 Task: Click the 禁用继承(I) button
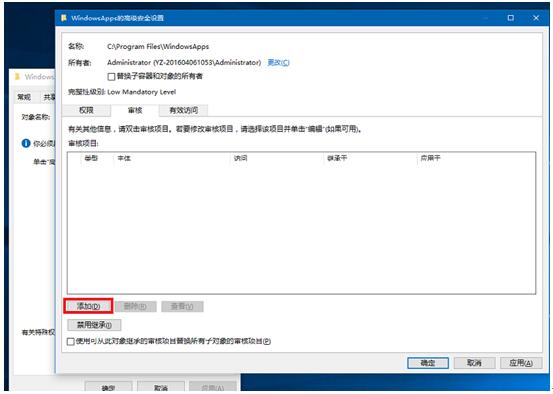(x=94, y=325)
